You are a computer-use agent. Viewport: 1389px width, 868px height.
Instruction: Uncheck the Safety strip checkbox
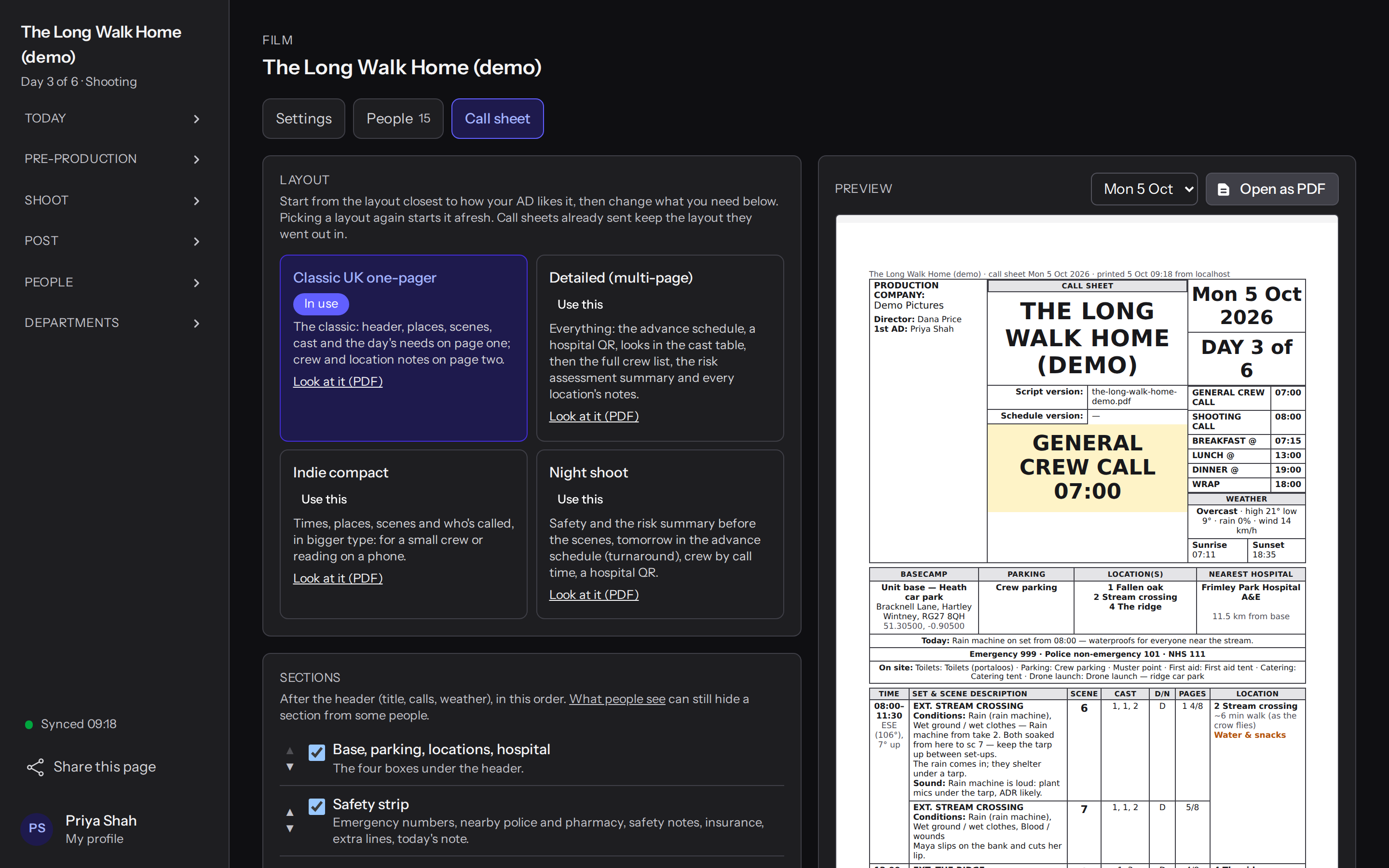coord(317,807)
